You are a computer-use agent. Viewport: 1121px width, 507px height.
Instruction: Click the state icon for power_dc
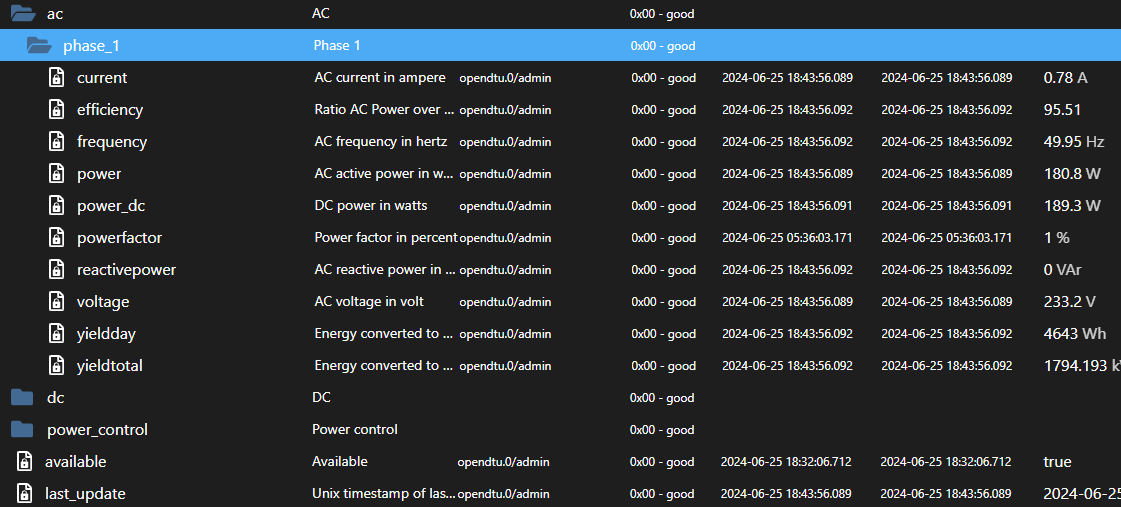pos(57,206)
